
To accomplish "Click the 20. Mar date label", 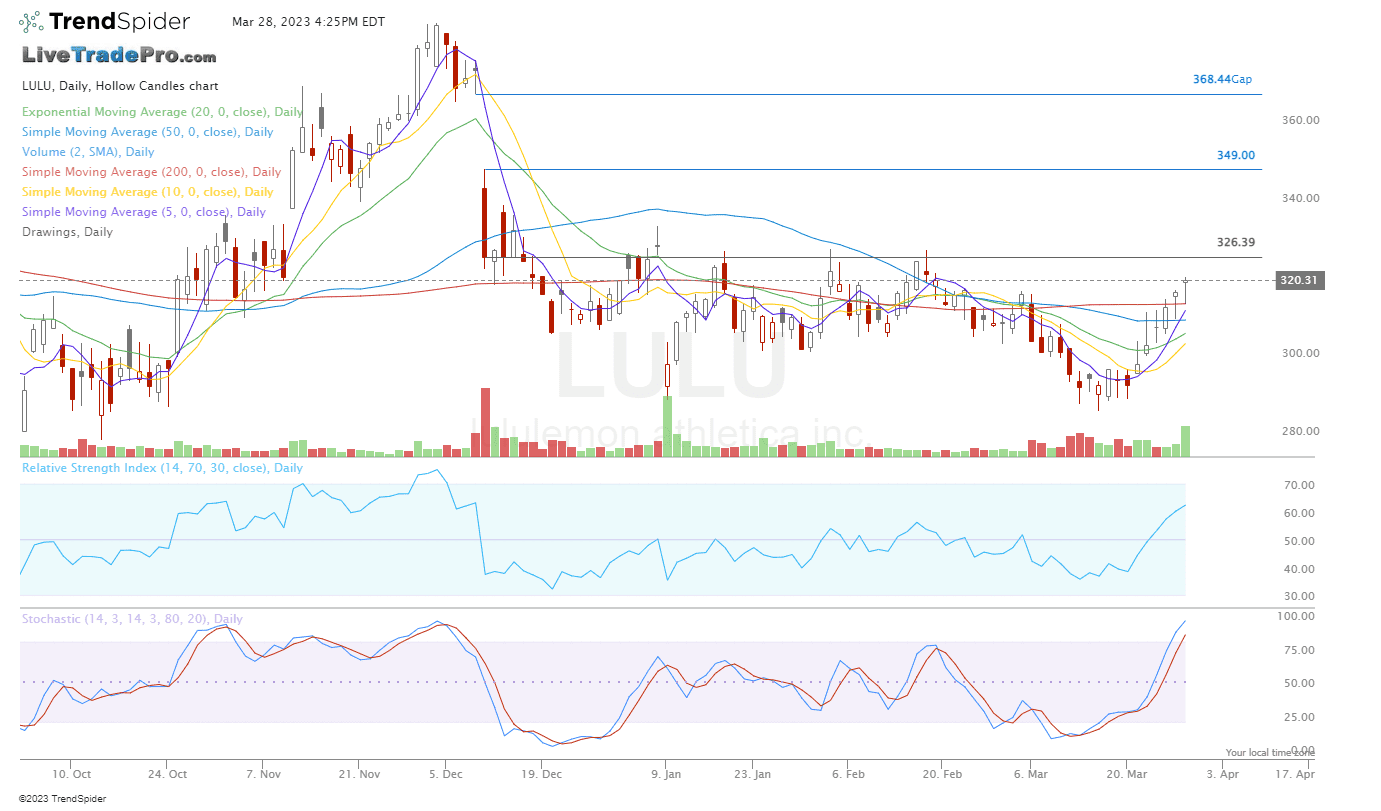I will click(x=1127, y=774).
